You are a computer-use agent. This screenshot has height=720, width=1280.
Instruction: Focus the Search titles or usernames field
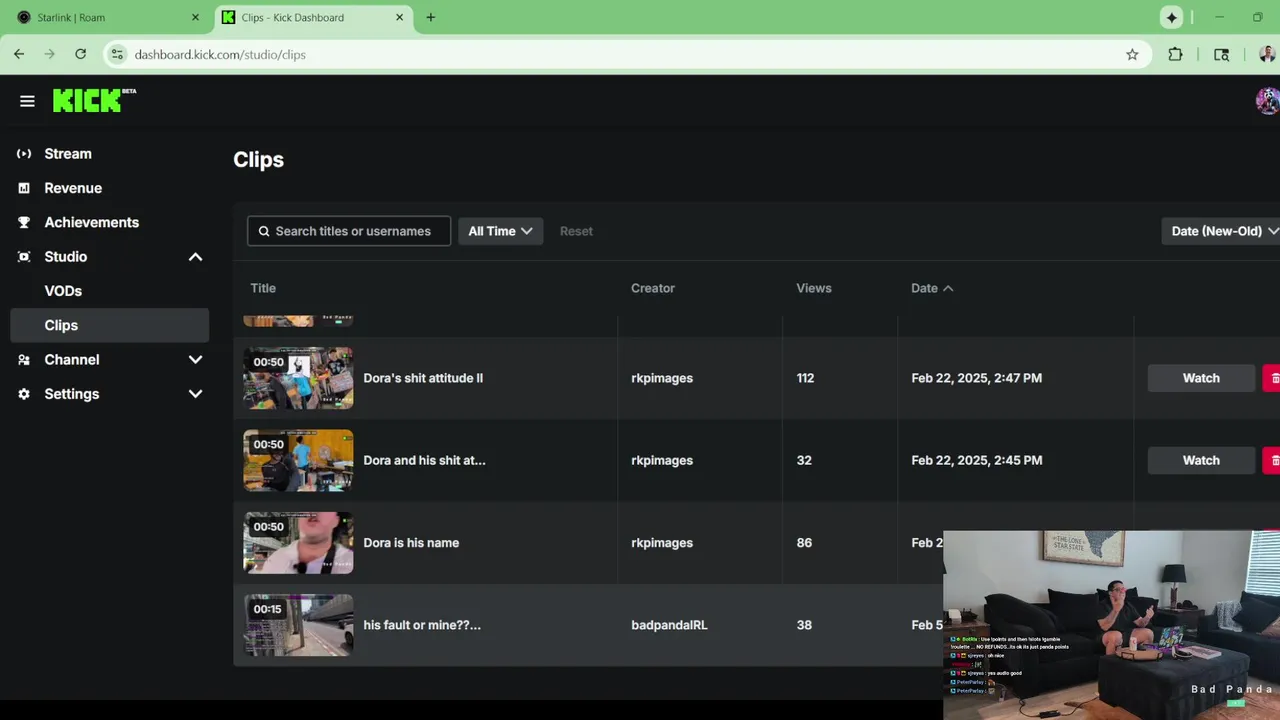(349, 231)
